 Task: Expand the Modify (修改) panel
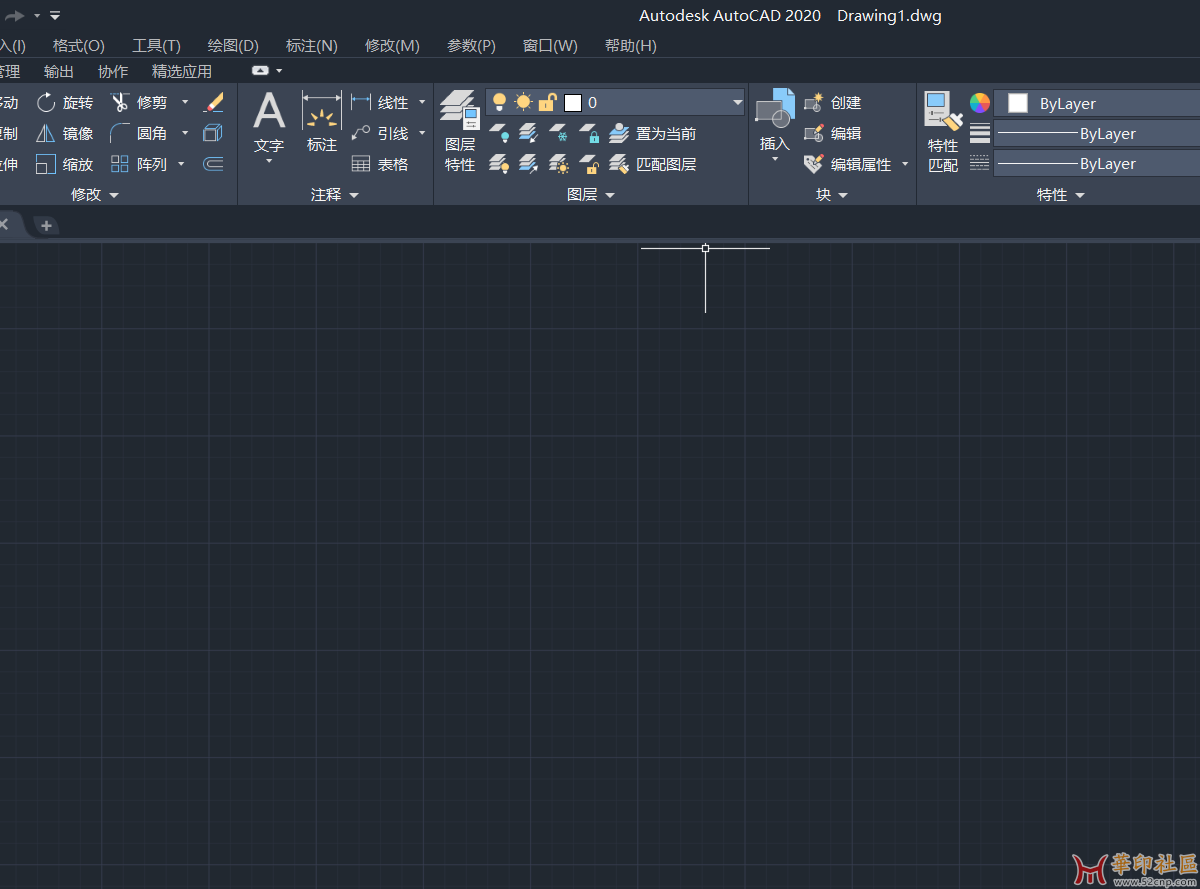(95, 195)
